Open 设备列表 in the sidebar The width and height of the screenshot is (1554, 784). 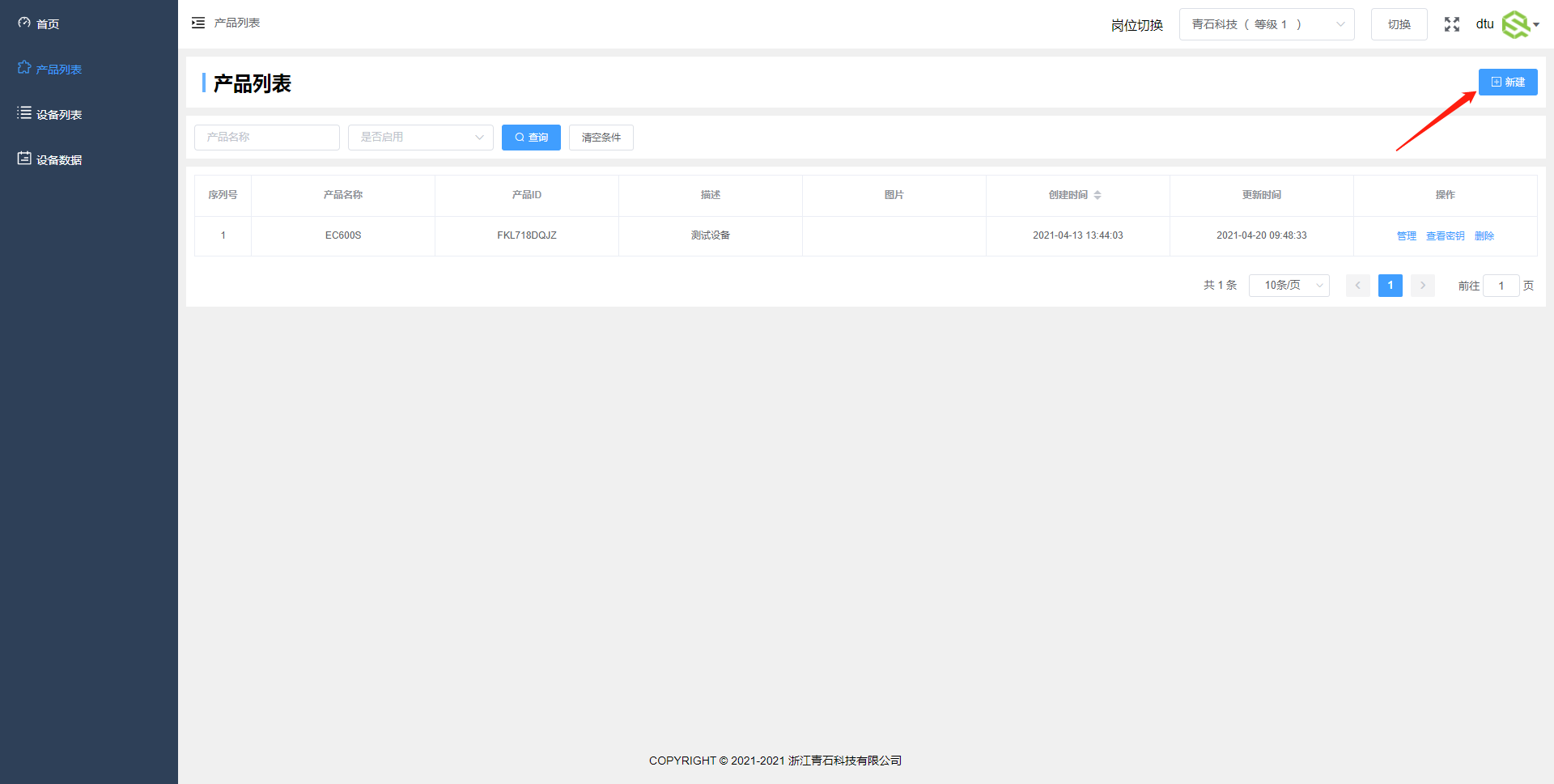(x=58, y=115)
